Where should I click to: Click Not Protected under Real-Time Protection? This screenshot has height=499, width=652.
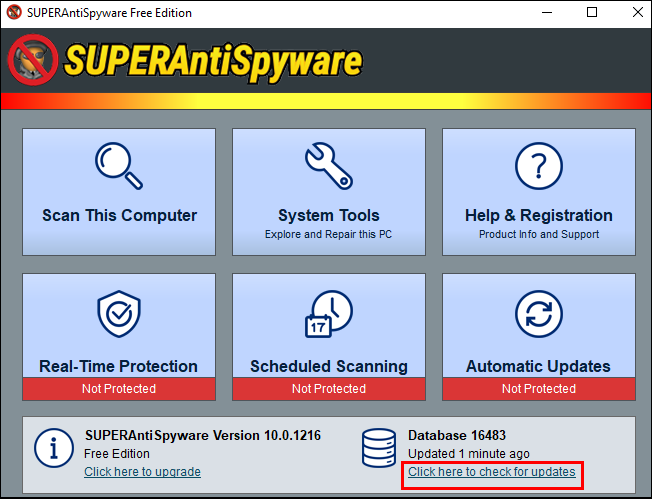point(119,389)
